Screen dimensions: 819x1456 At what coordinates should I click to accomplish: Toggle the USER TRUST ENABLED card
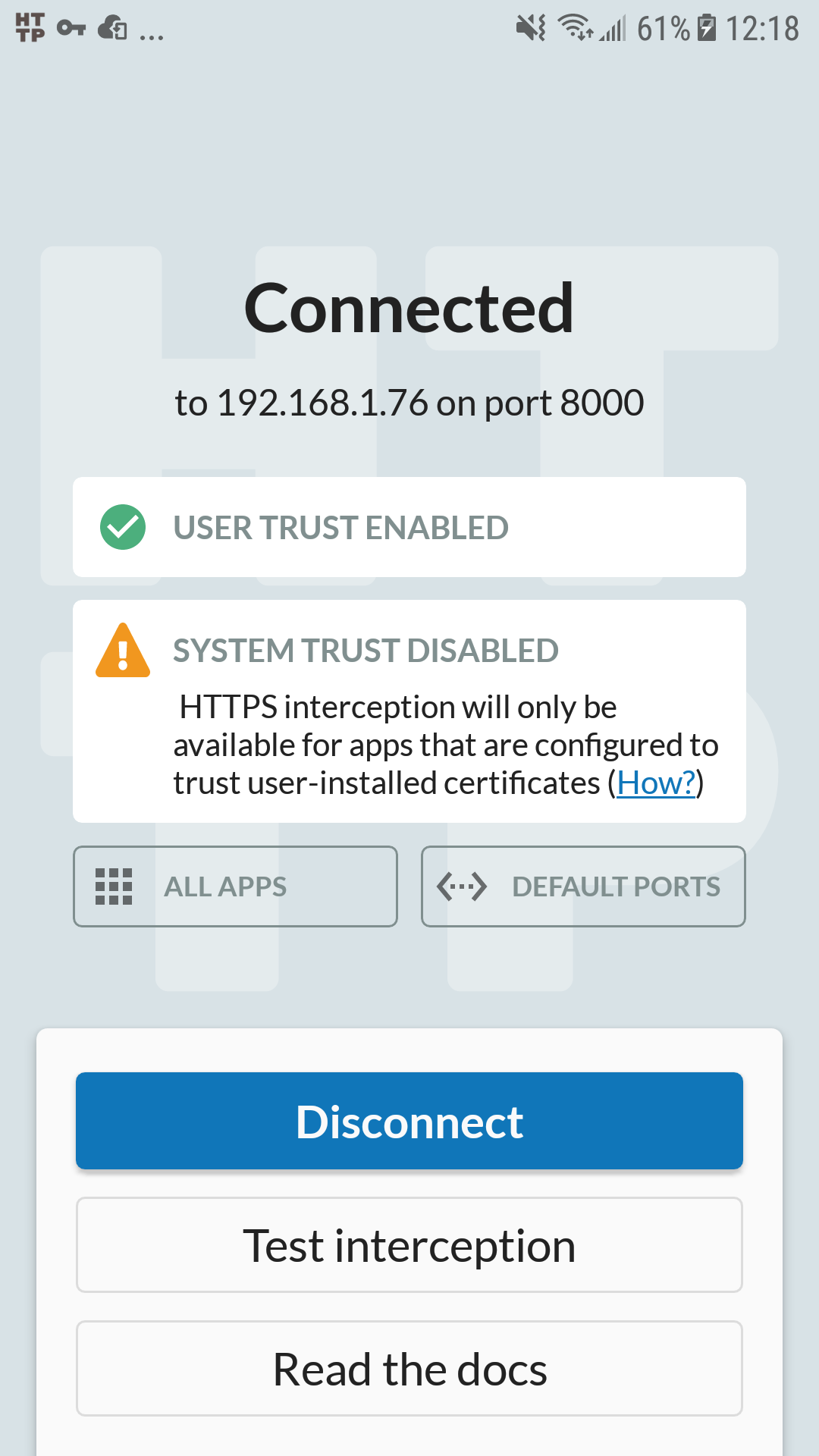pos(409,526)
